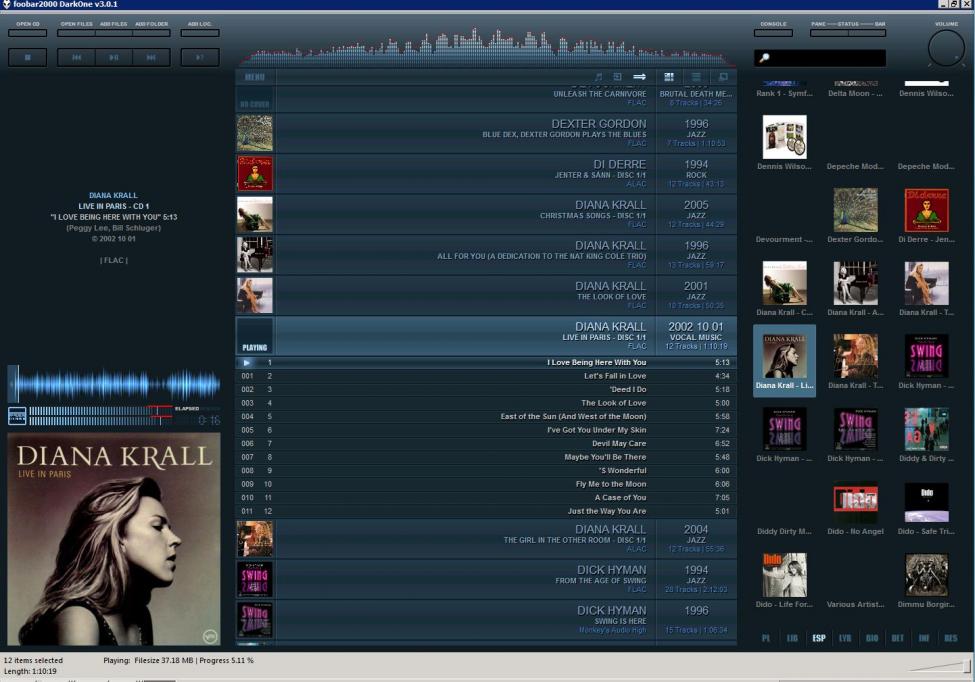
Task: Open the LYR tab
Action: [845, 638]
